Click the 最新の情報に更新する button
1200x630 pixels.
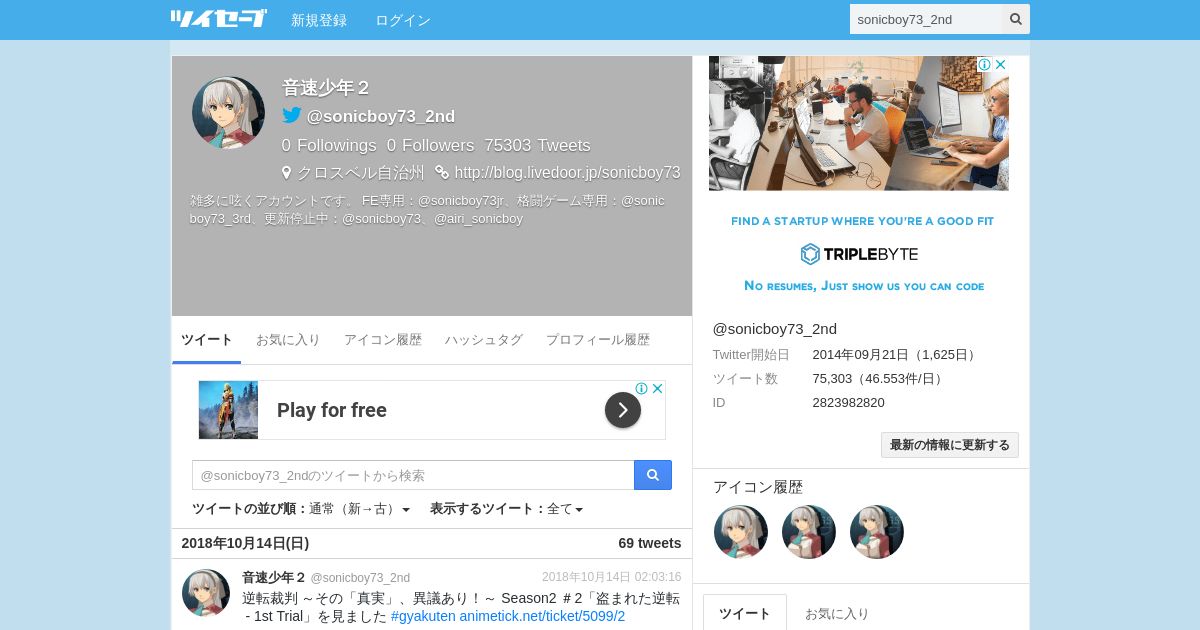[950, 445]
